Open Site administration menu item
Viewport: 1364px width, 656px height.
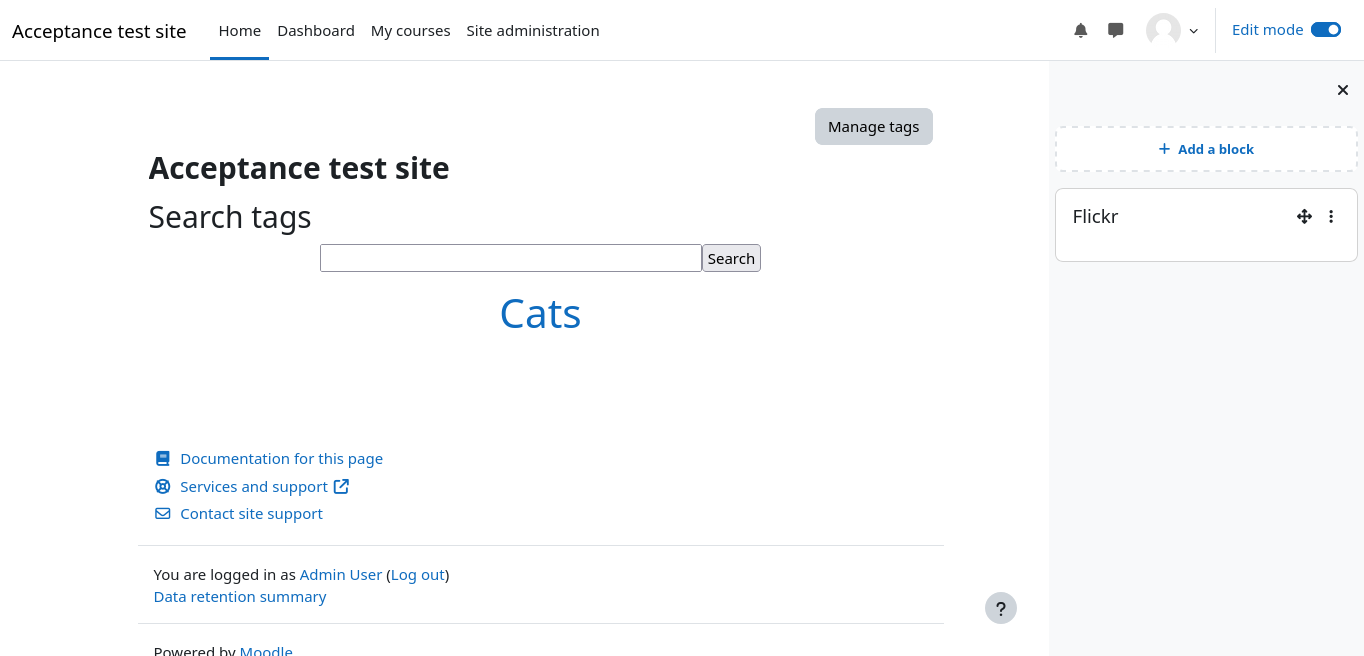533,31
